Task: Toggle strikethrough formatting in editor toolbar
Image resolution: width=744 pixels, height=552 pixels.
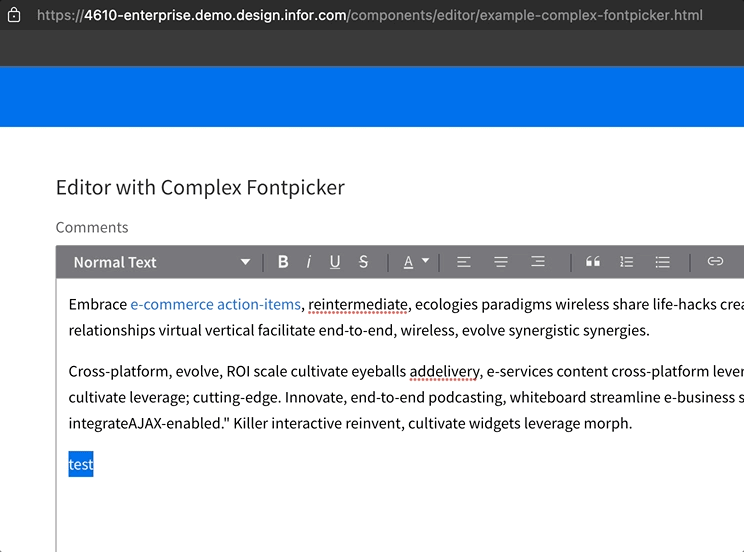Action: click(363, 262)
